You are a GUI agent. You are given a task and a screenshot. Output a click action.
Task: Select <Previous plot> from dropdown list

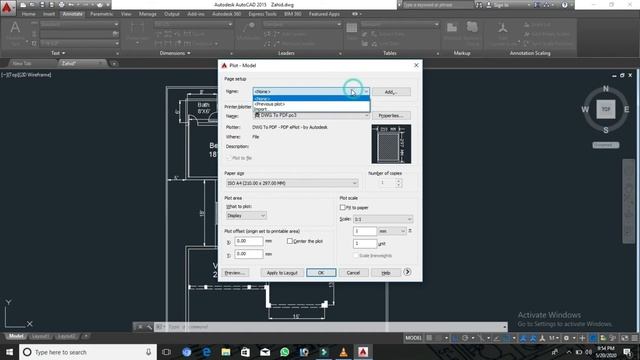click(x=311, y=104)
